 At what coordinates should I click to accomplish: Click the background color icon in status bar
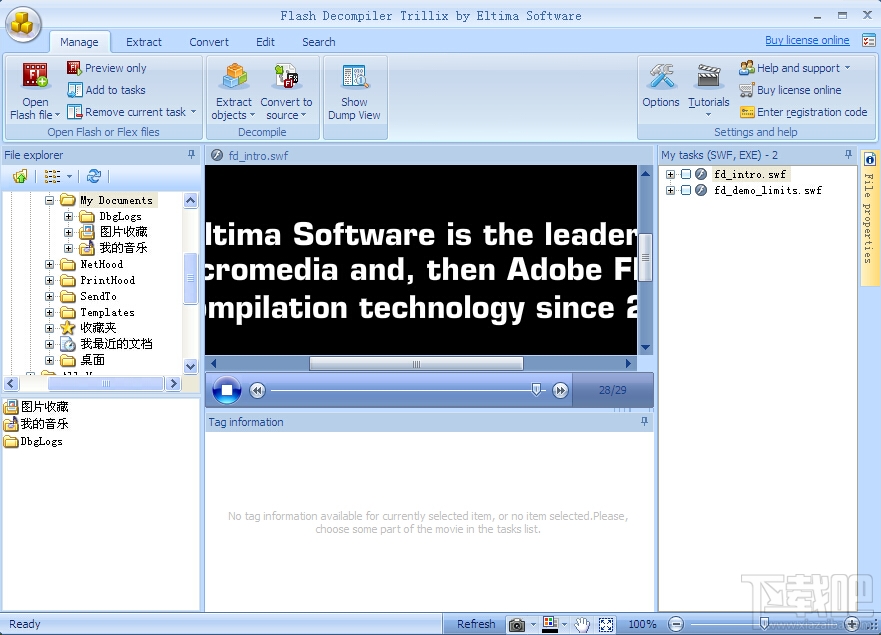coord(550,624)
